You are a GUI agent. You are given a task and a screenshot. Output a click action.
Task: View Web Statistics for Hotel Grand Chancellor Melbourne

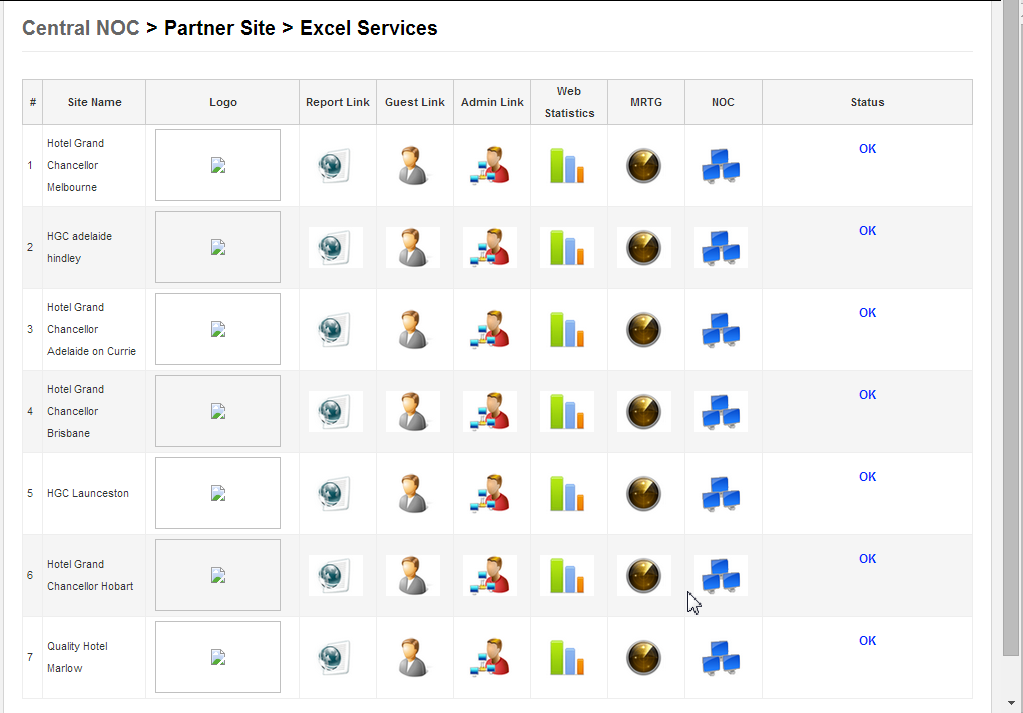point(567,166)
